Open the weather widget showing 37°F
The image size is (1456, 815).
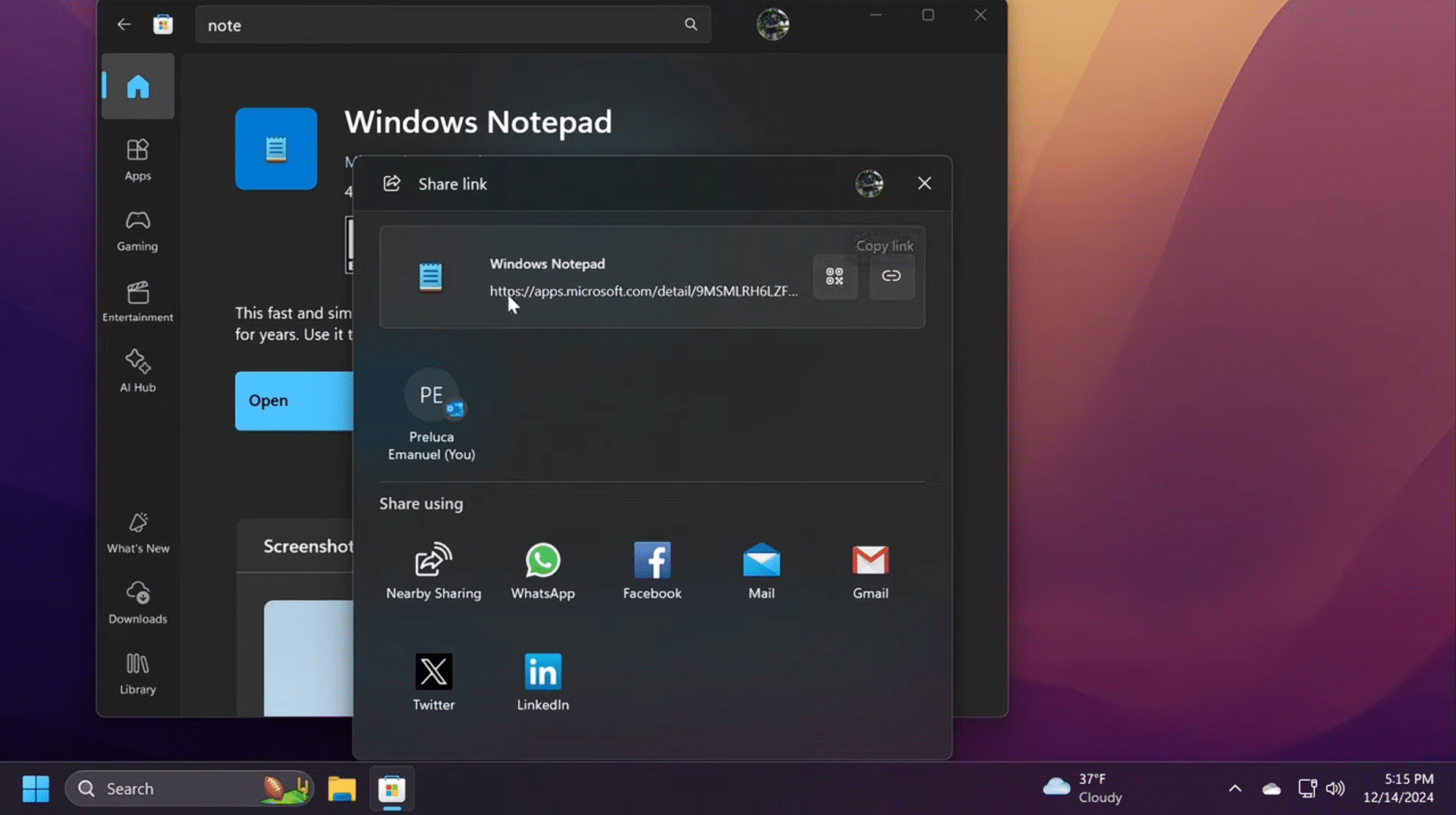[x=1083, y=788]
